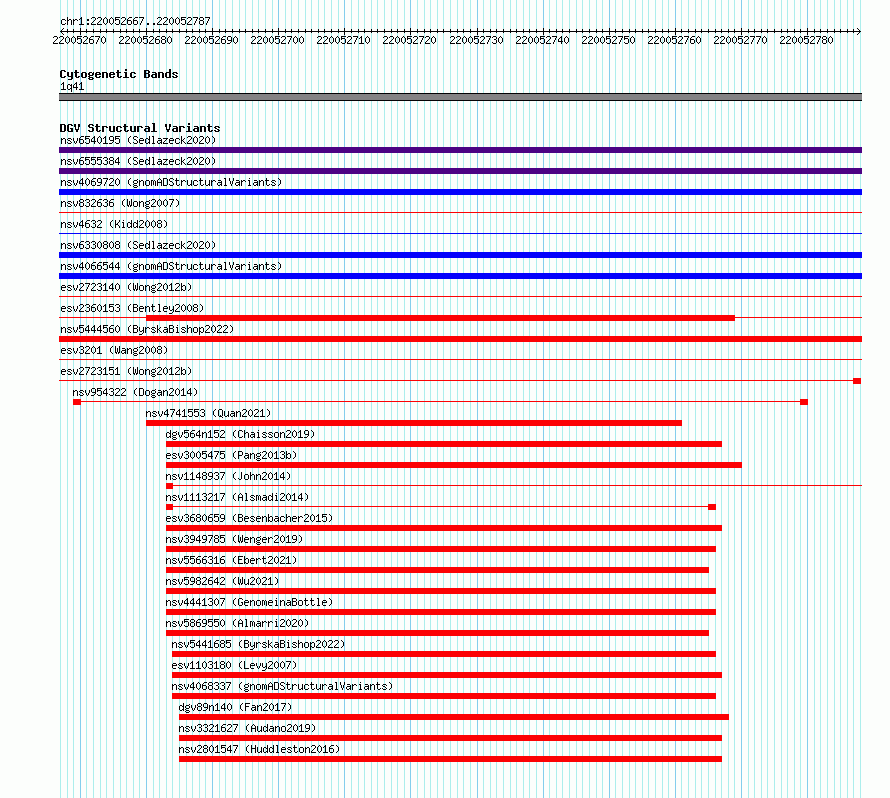The height and width of the screenshot is (798, 890).
Task: Select the blue bar of nsv4069720
Action: [x=460, y=192]
